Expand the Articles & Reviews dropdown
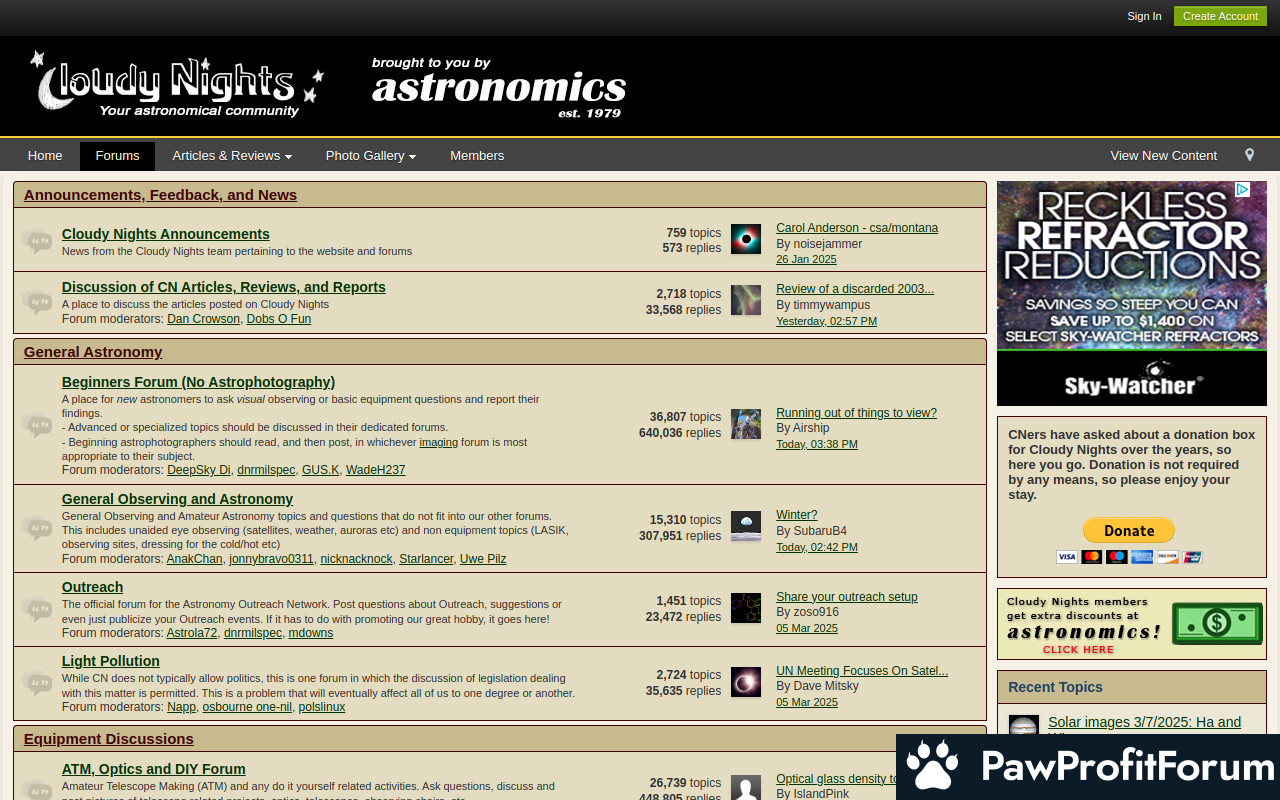Image resolution: width=1280 pixels, height=800 pixels. tap(232, 156)
